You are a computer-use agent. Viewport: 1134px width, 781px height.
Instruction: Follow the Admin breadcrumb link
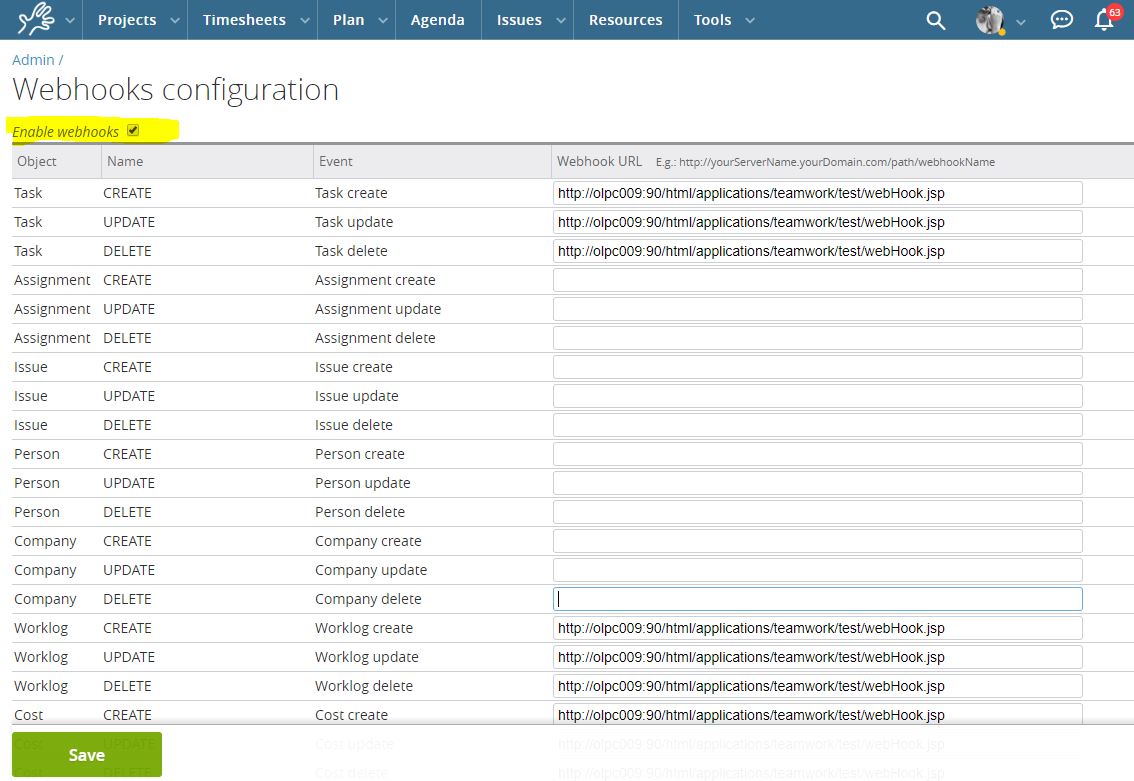click(33, 60)
